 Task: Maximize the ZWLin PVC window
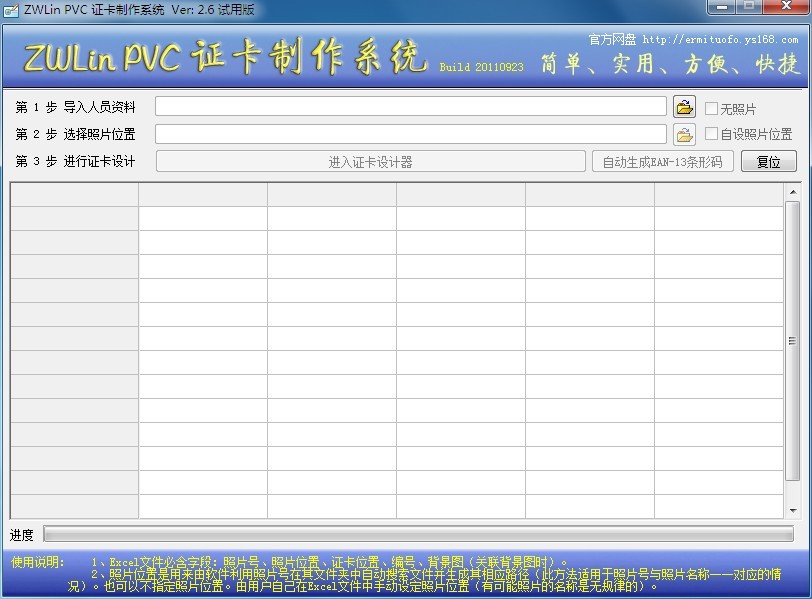tap(749, 7)
